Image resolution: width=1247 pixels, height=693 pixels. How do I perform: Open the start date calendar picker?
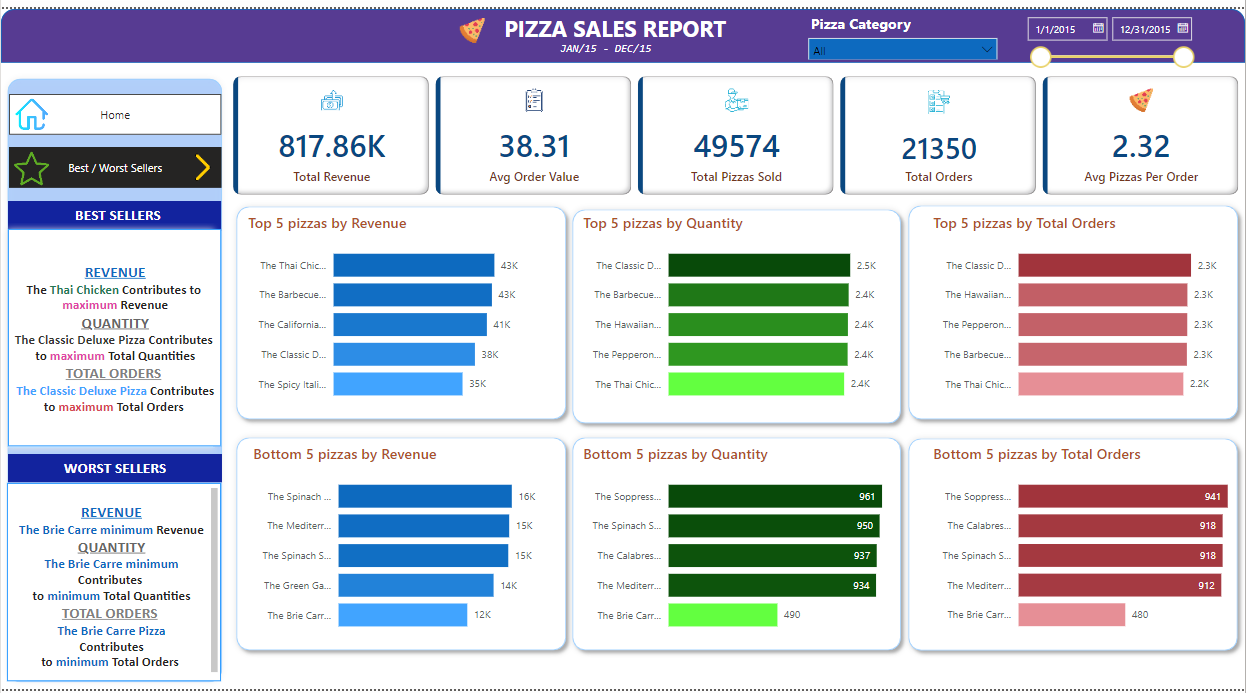coord(1096,29)
